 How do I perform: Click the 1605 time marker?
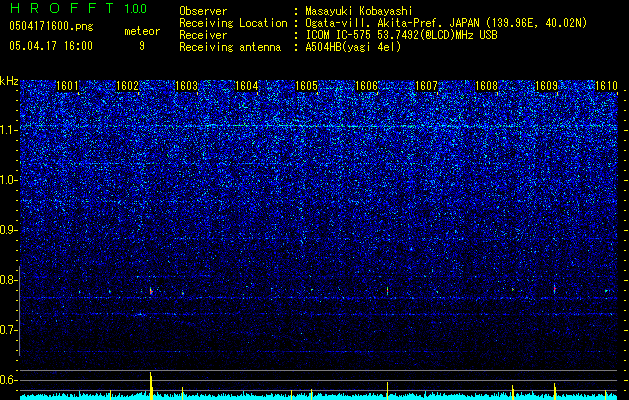(x=306, y=86)
